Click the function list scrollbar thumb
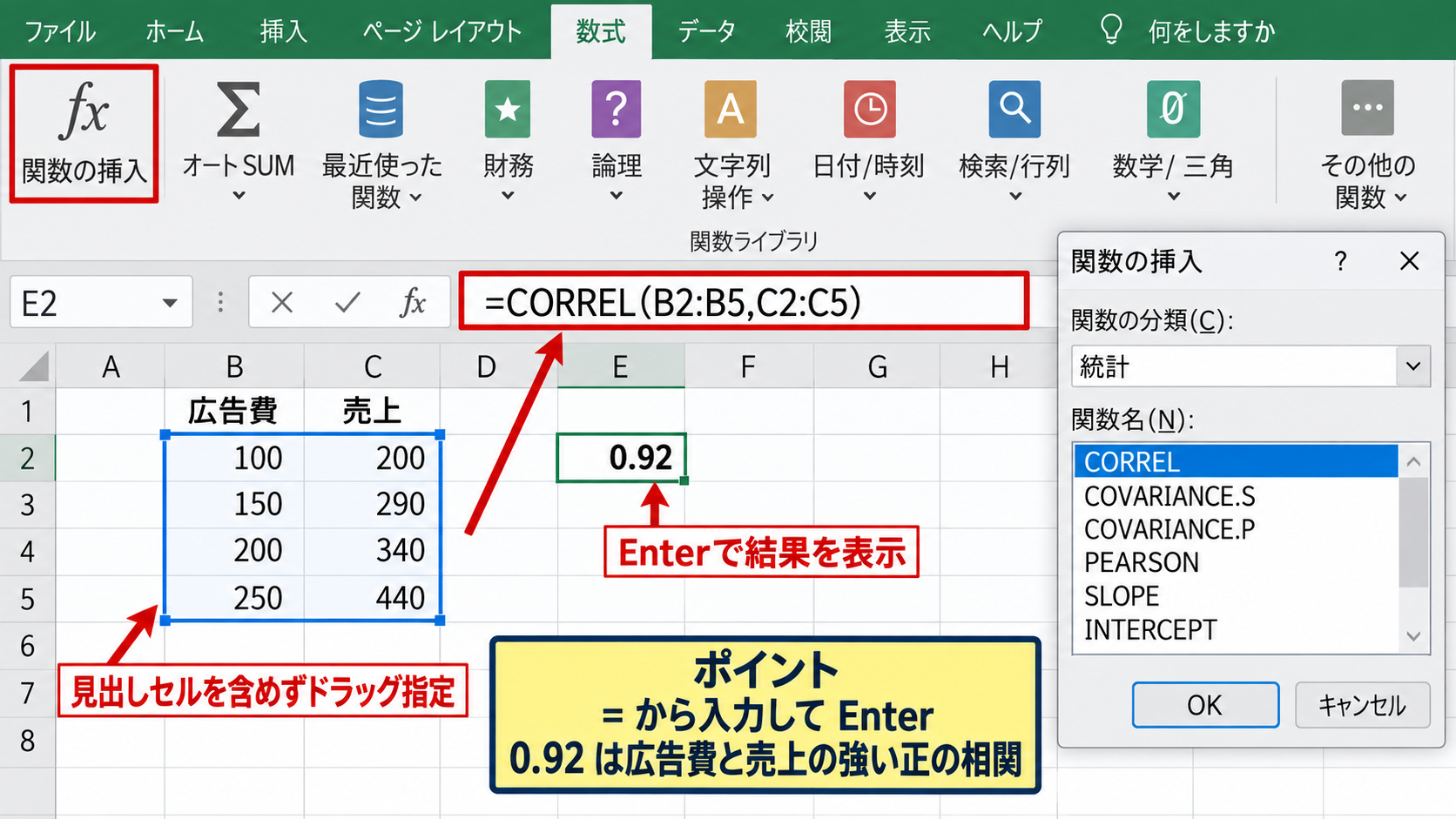1456x819 pixels. [x=1413, y=532]
